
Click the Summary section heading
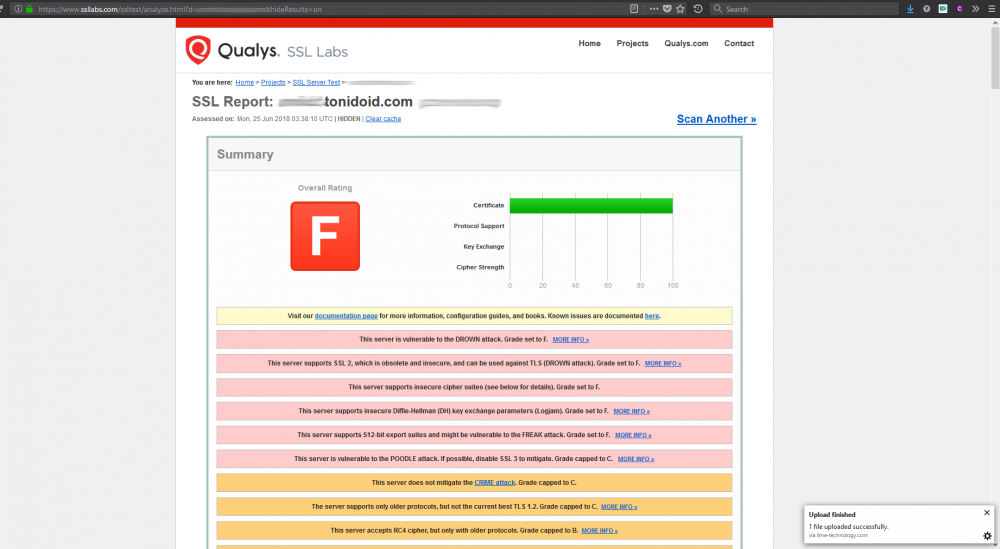pyautogui.click(x=245, y=154)
